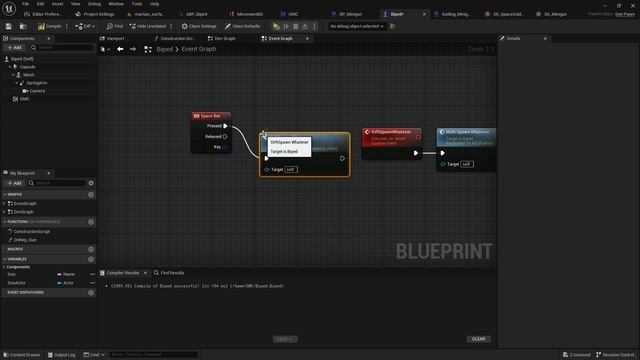The image size is (640, 360).
Task: Click the Biped breadcrumb link
Action: (164, 49)
